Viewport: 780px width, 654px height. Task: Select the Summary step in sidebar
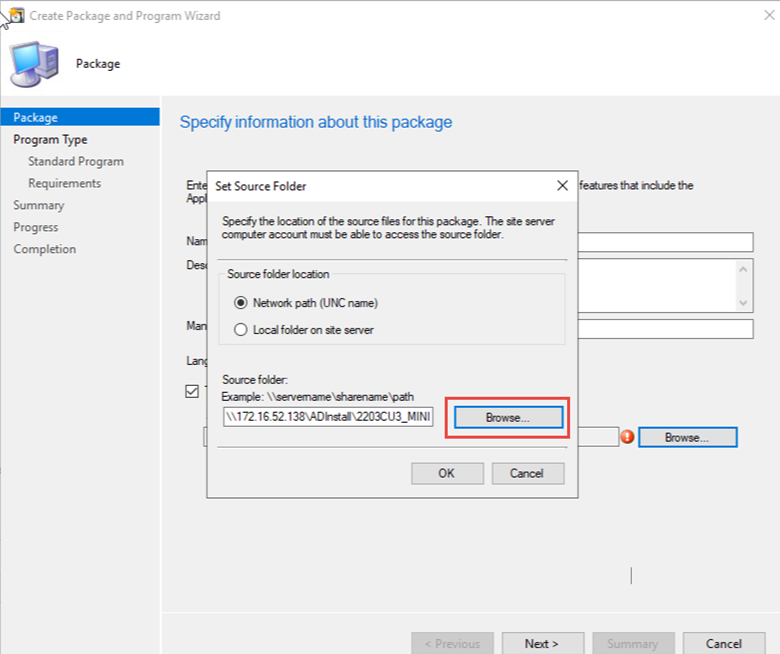[x=39, y=205]
